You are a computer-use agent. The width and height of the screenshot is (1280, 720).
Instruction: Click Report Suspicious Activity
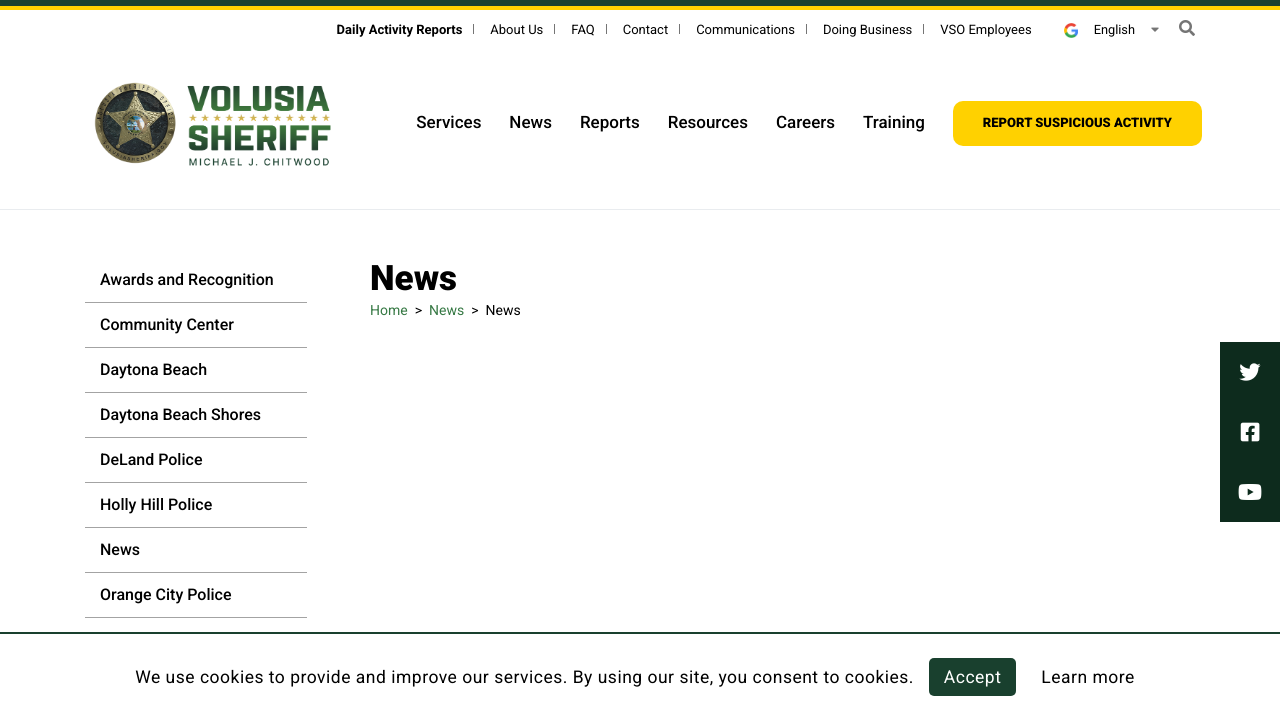coord(1077,122)
